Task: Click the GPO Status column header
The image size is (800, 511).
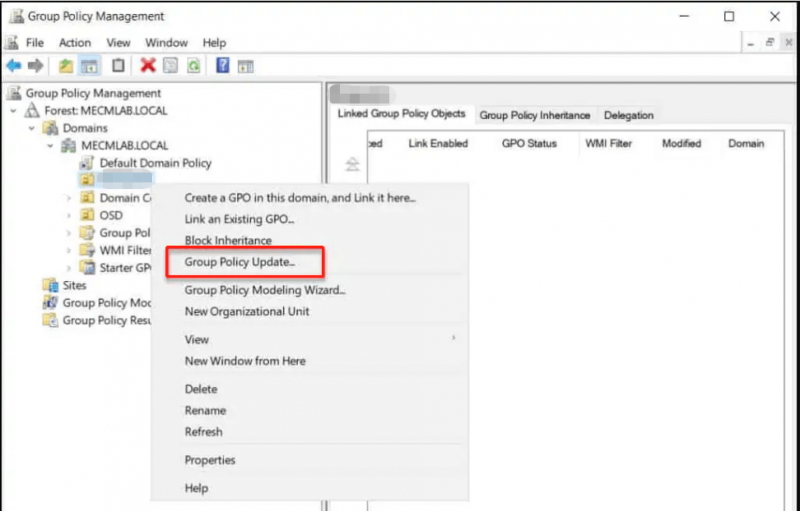Action: click(x=529, y=144)
